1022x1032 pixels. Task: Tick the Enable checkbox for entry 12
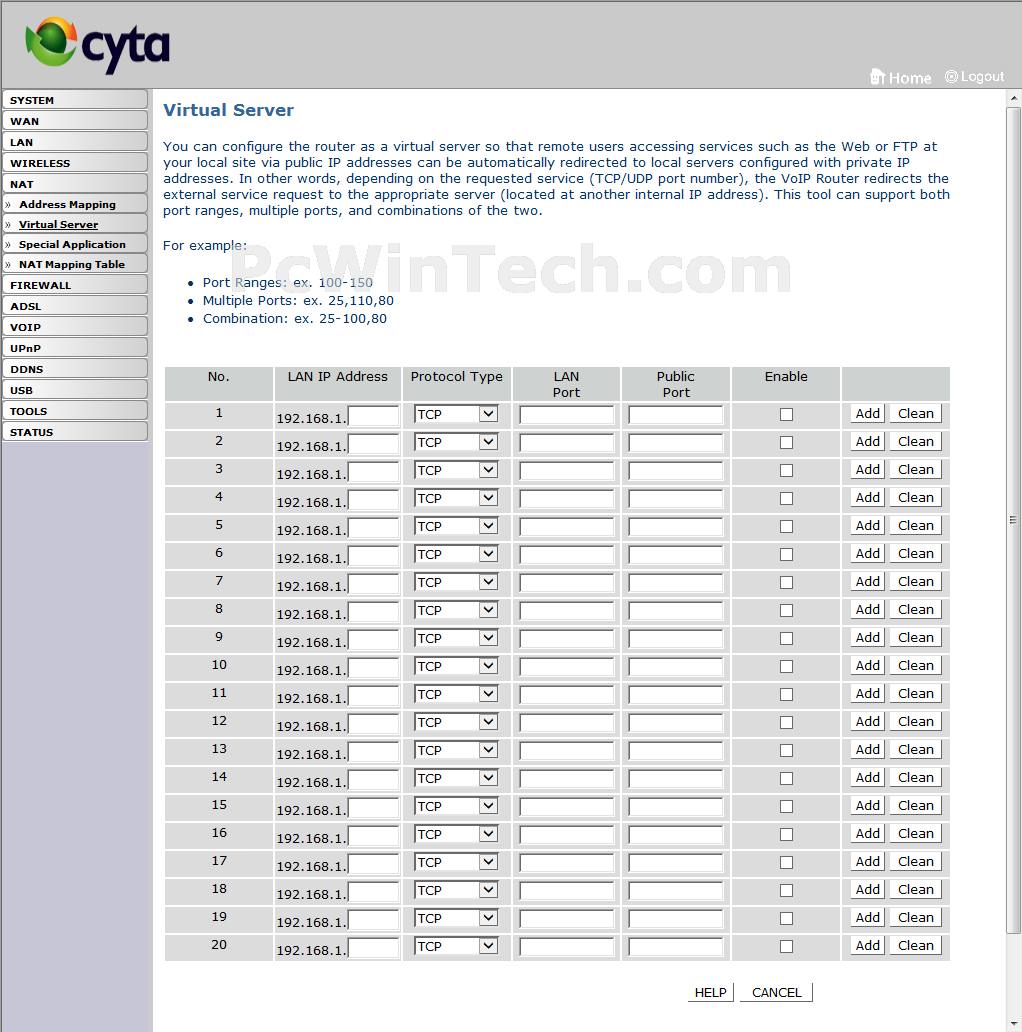(x=786, y=723)
